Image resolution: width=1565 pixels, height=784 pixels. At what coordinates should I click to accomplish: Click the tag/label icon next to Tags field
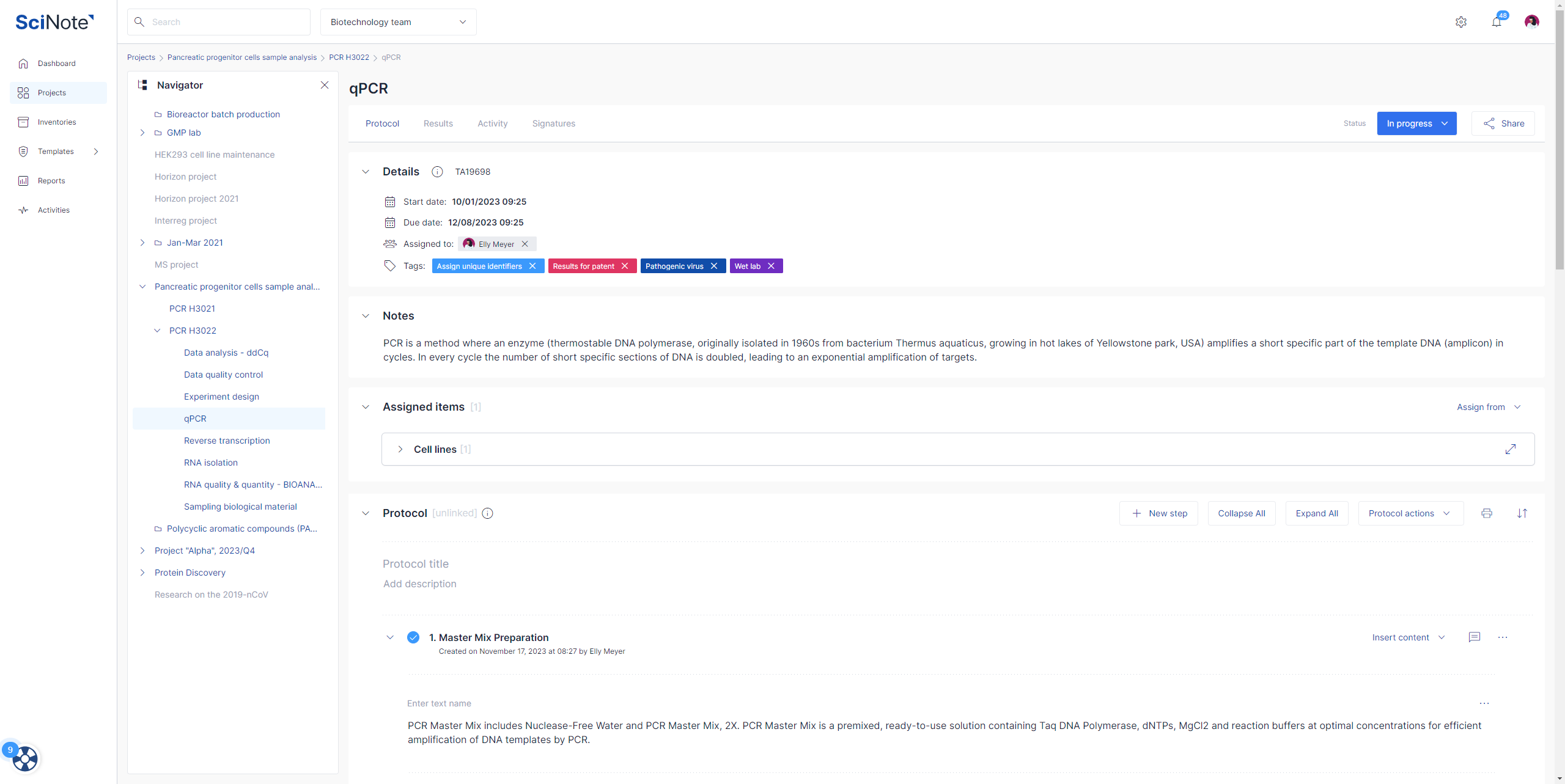coord(390,266)
